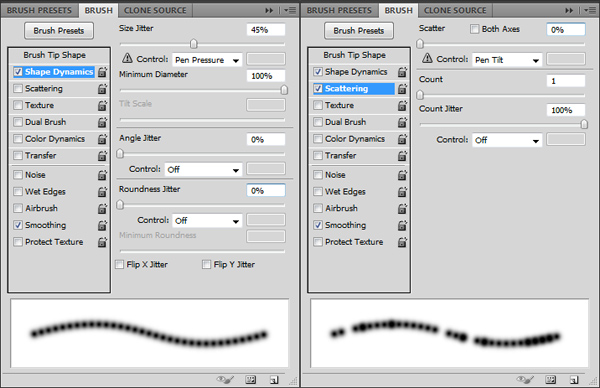Toggle lock icon next to Shape Dynamics in left panel
Image resolution: width=600 pixels, height=388 pixels.
point(103,72)
